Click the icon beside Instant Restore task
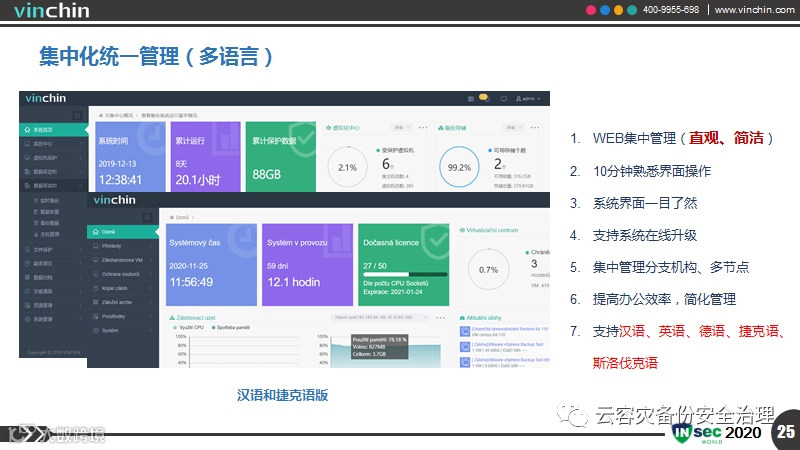The height and width of the screenshot is (450, 800). coord(465,332)
